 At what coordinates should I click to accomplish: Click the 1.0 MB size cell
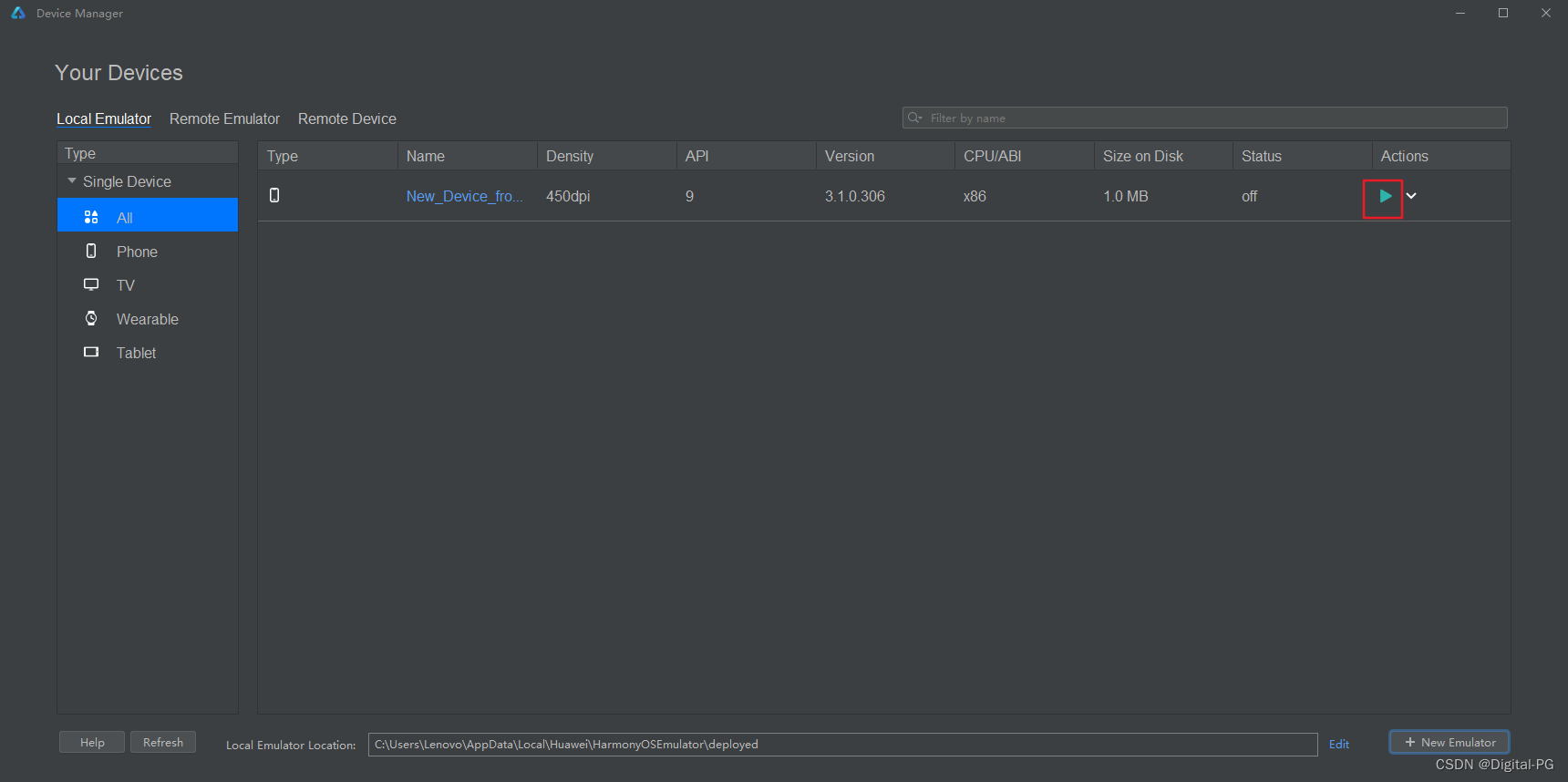click(1126, 196)
